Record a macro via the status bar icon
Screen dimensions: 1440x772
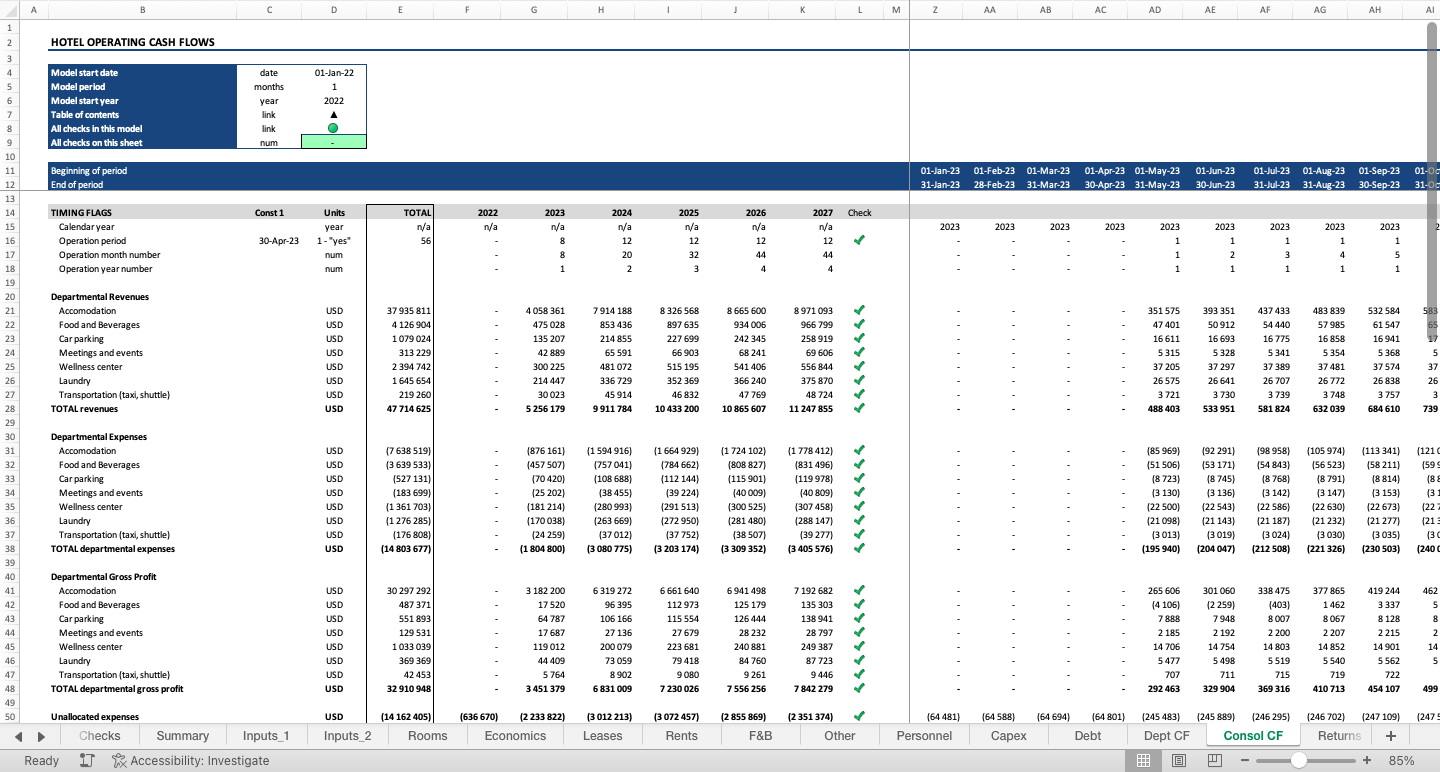click(x=87, y=760)
